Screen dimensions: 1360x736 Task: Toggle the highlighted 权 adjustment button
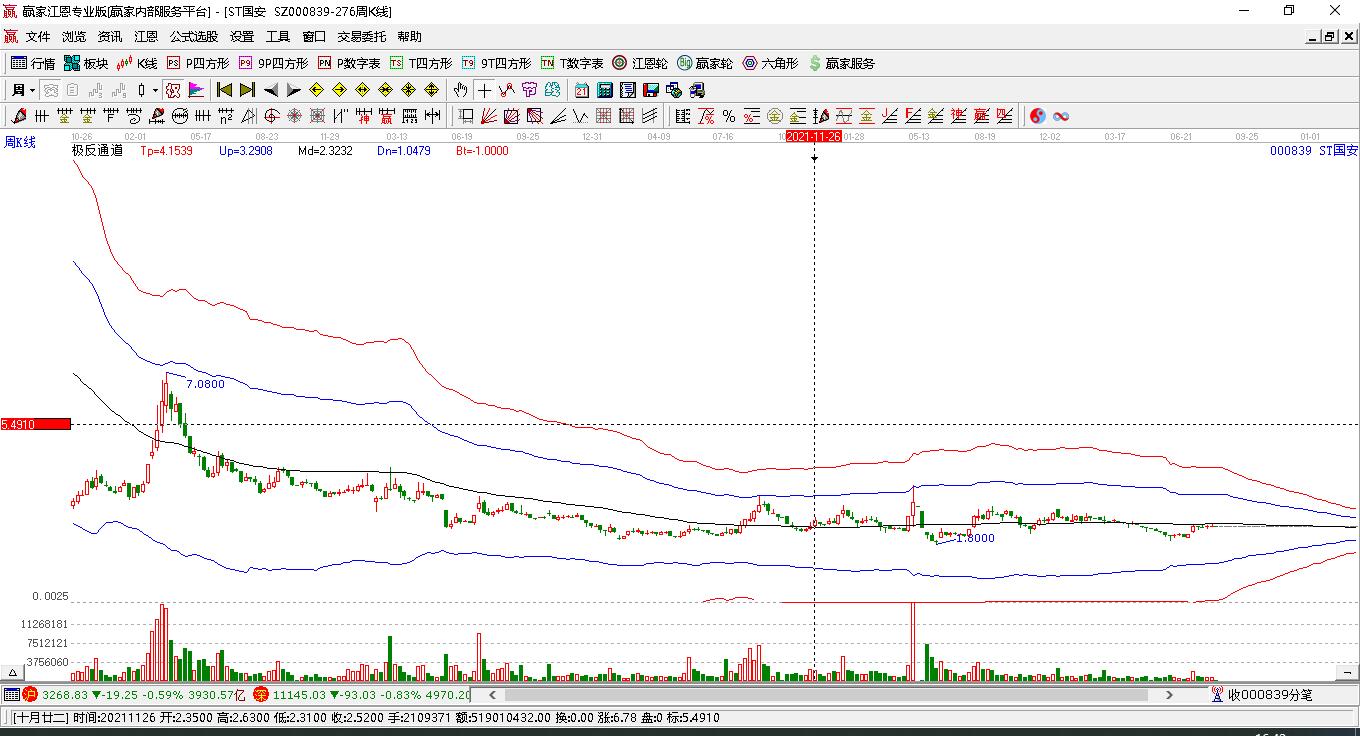[x=173, y=90]
